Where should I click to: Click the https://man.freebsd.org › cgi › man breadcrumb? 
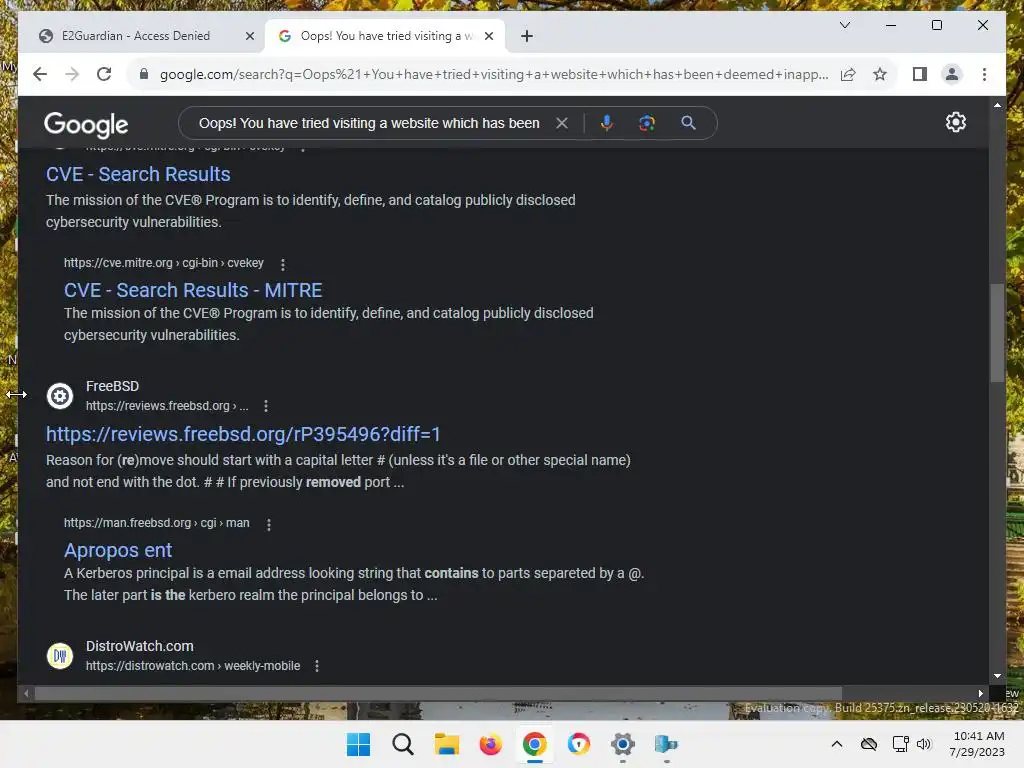tap(157, 523)
